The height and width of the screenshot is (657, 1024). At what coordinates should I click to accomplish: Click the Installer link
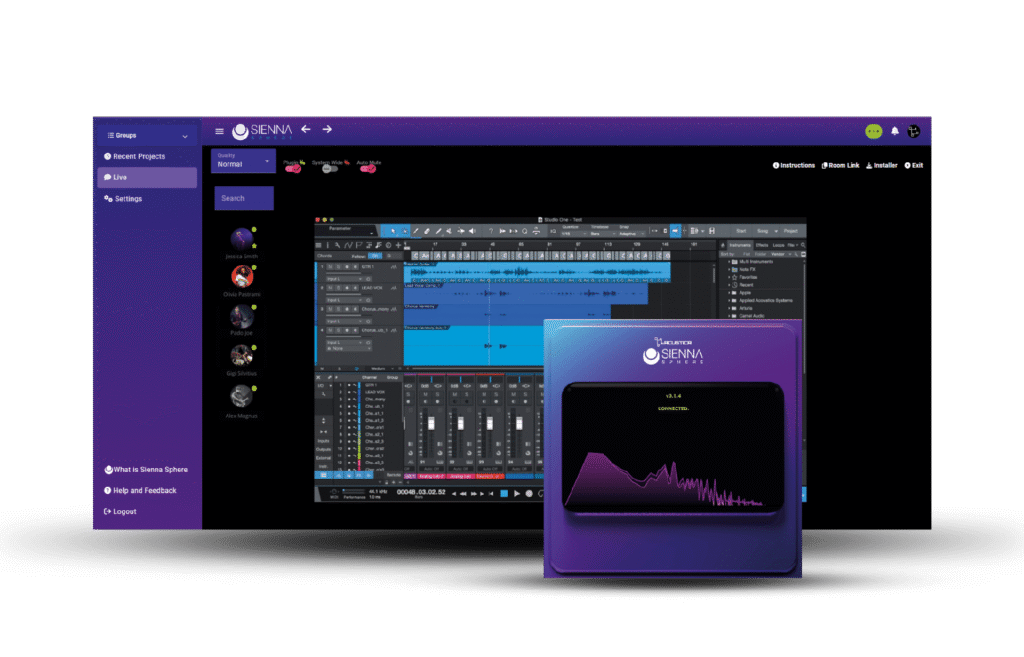pos(882,165)
